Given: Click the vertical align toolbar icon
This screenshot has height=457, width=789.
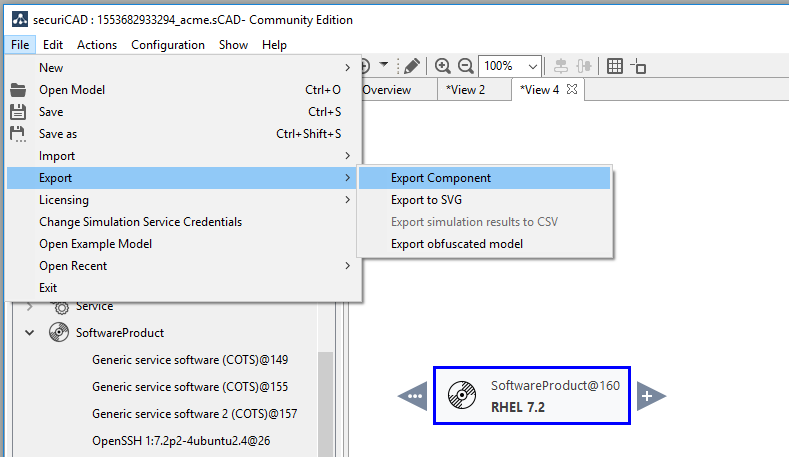Looking at the screenshot, I should 584,66.
